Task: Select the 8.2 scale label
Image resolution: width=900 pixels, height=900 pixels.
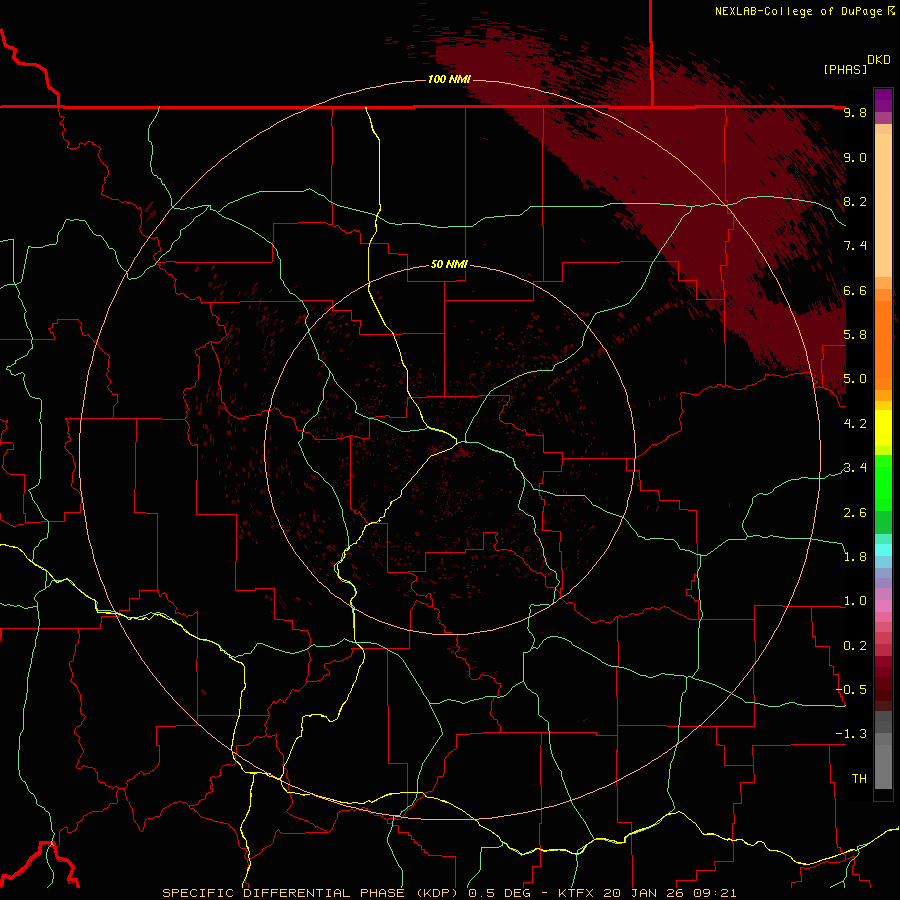Action: [855, 201]
